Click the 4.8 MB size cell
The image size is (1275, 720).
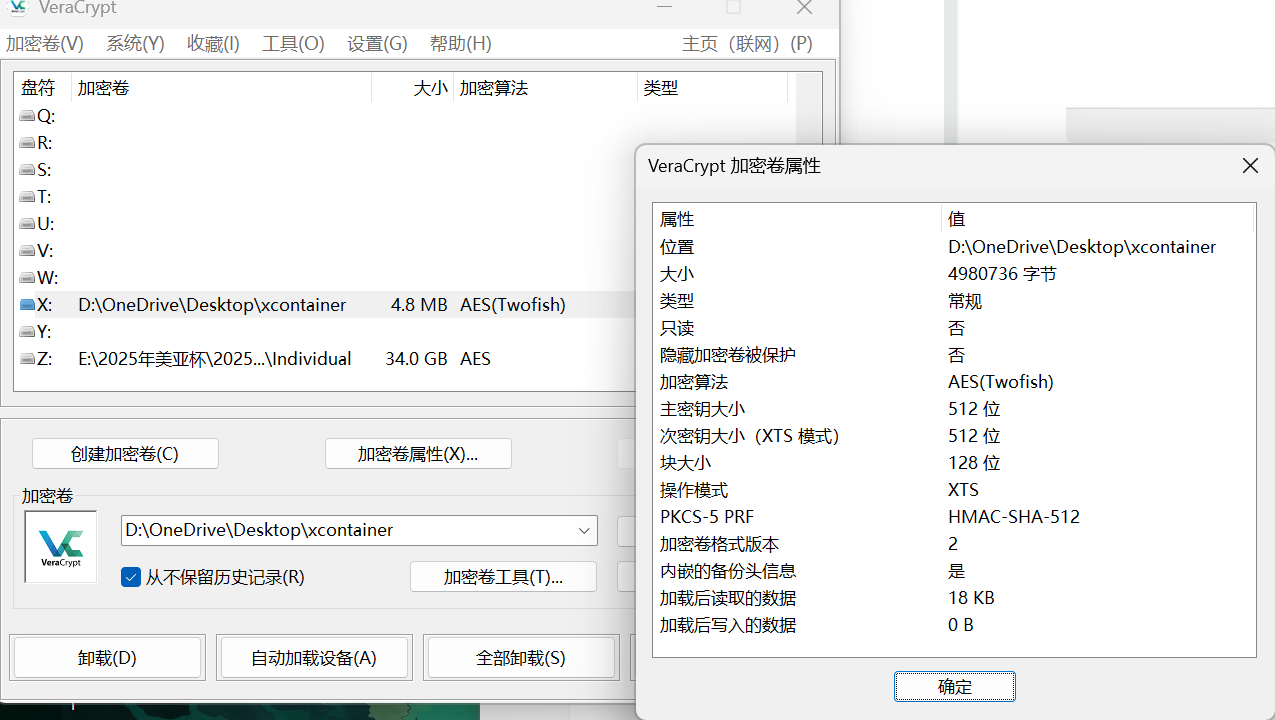419,305
